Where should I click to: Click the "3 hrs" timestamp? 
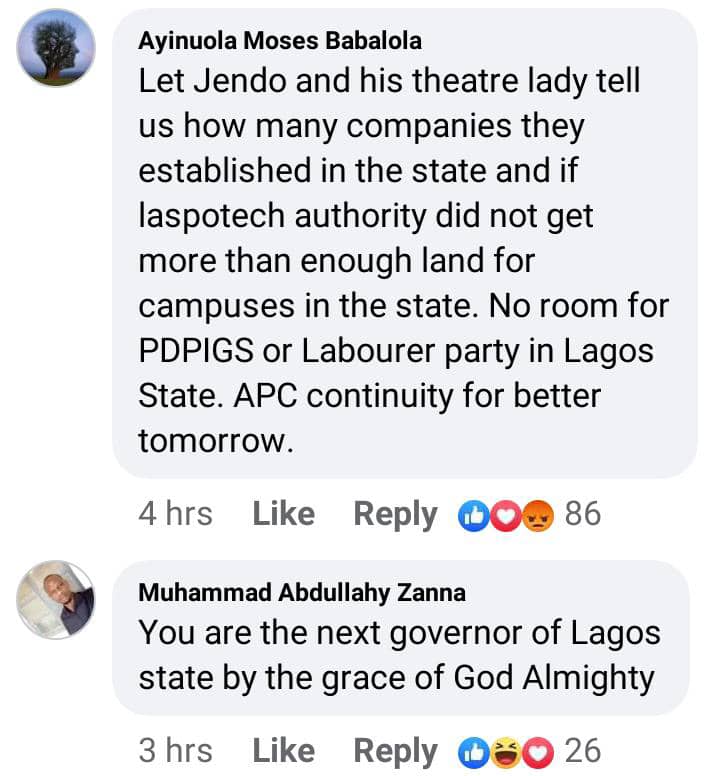click(176, 751)
